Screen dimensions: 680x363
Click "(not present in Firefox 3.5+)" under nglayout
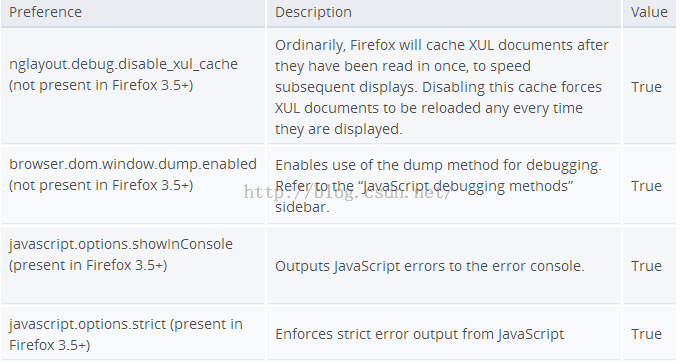pyautogui.click(x=101, y=85)
